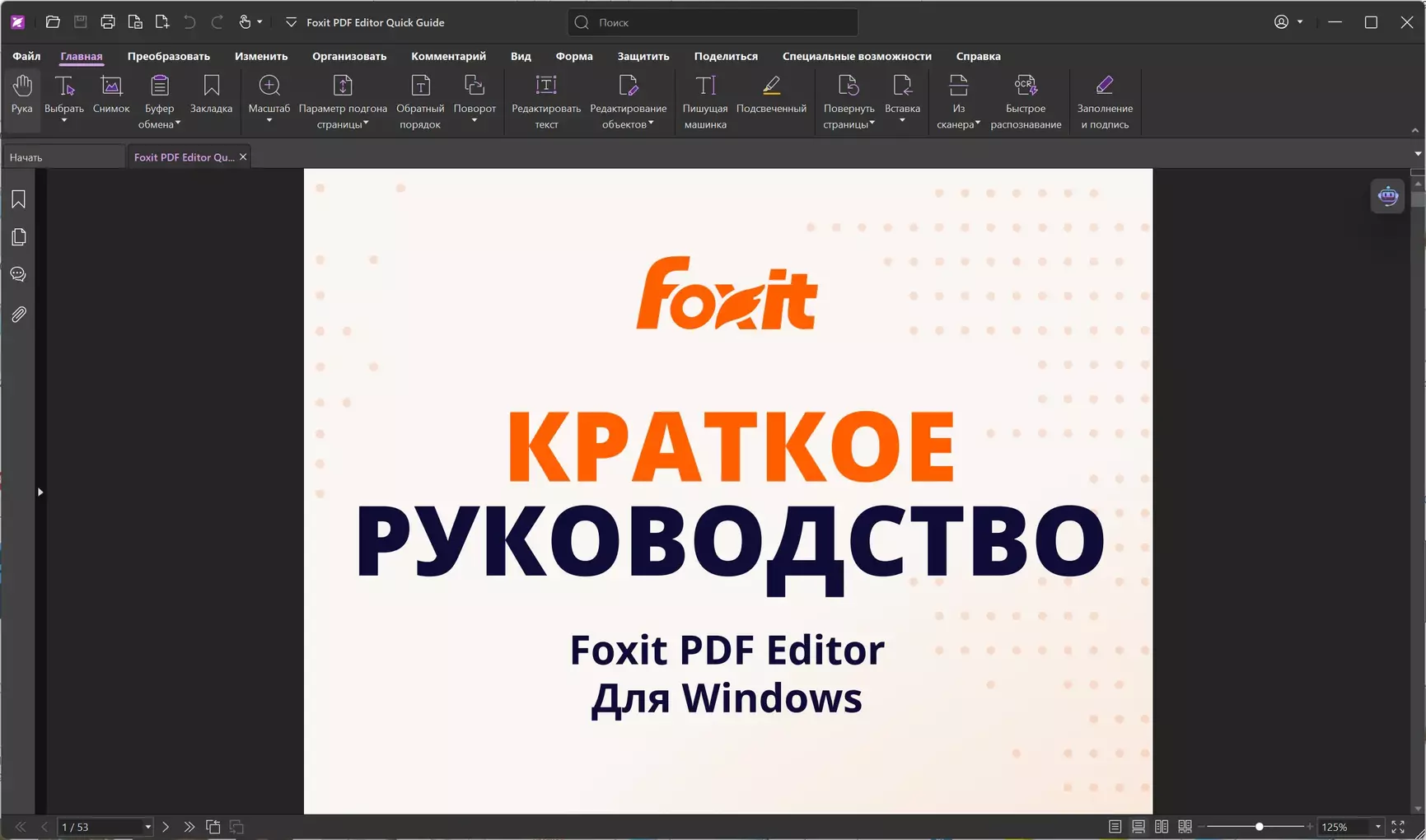1426x840 pixels.
Task: Activate the Снимок snapshot tool
Action: coord(111,94)
